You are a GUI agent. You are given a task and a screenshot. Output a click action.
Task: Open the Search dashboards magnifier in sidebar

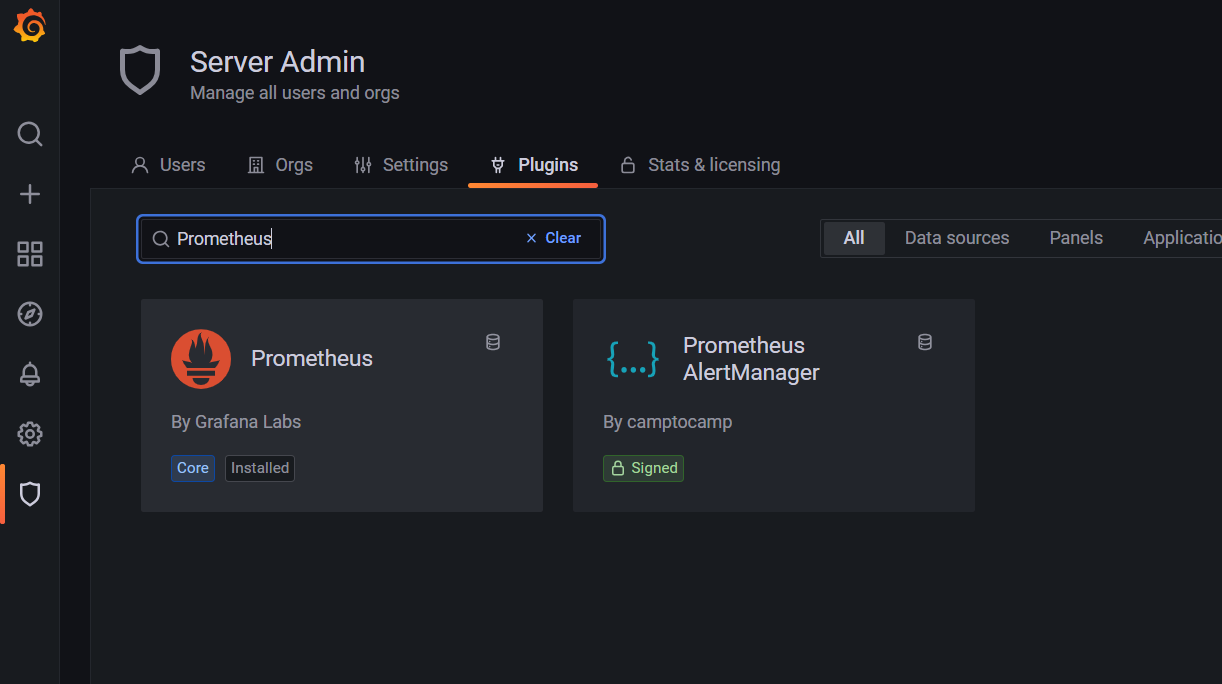pos(30,134)
